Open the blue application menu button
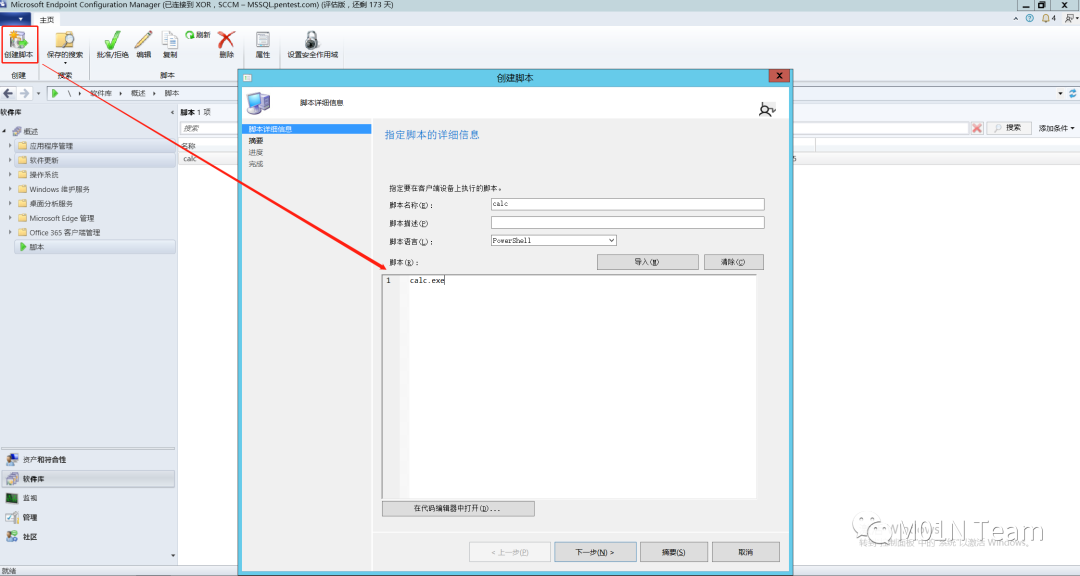The image size is (1080, 576). point(15,19)
